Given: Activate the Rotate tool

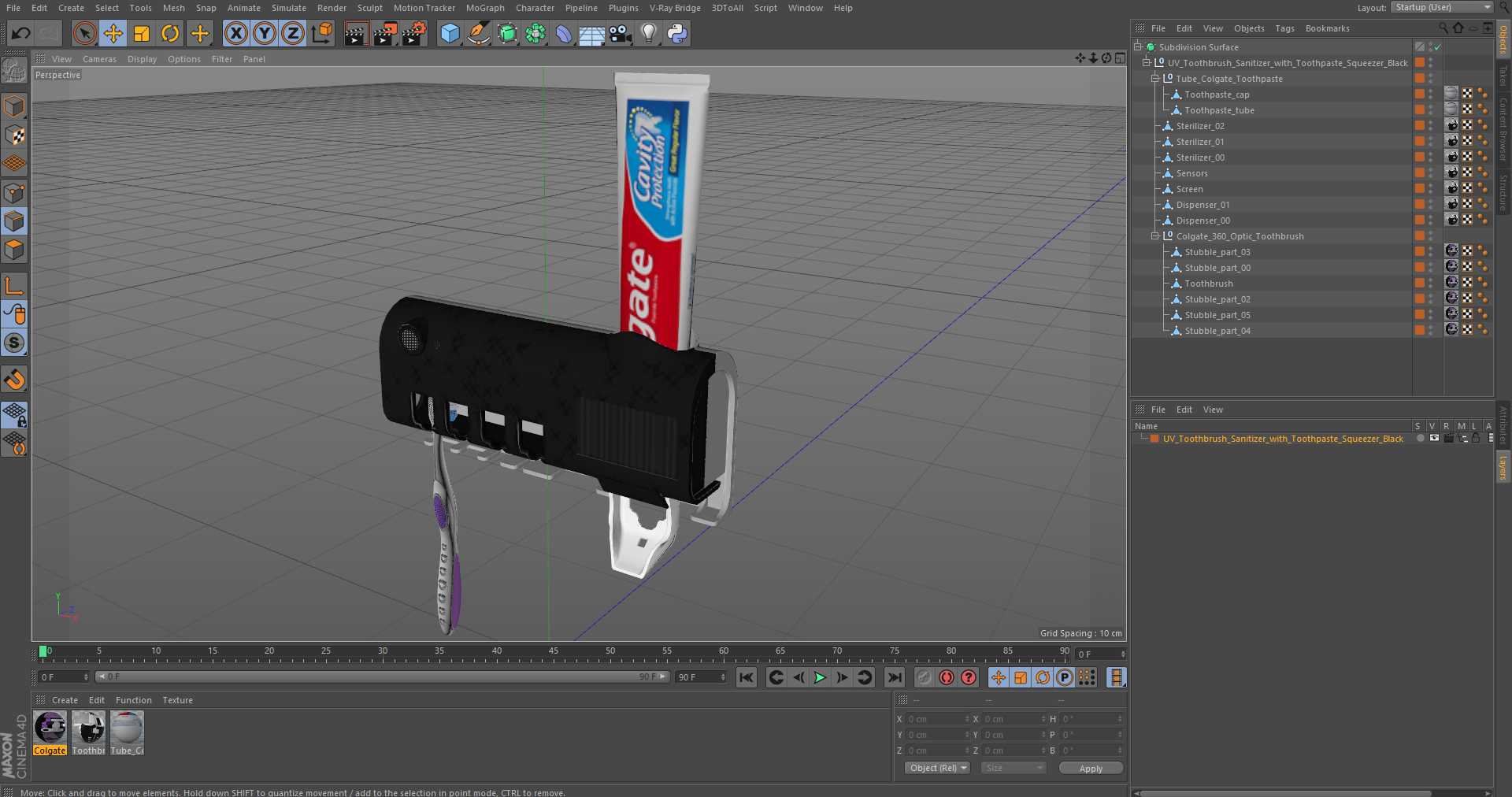Looking at the screenshot, I should pos(170,33).
